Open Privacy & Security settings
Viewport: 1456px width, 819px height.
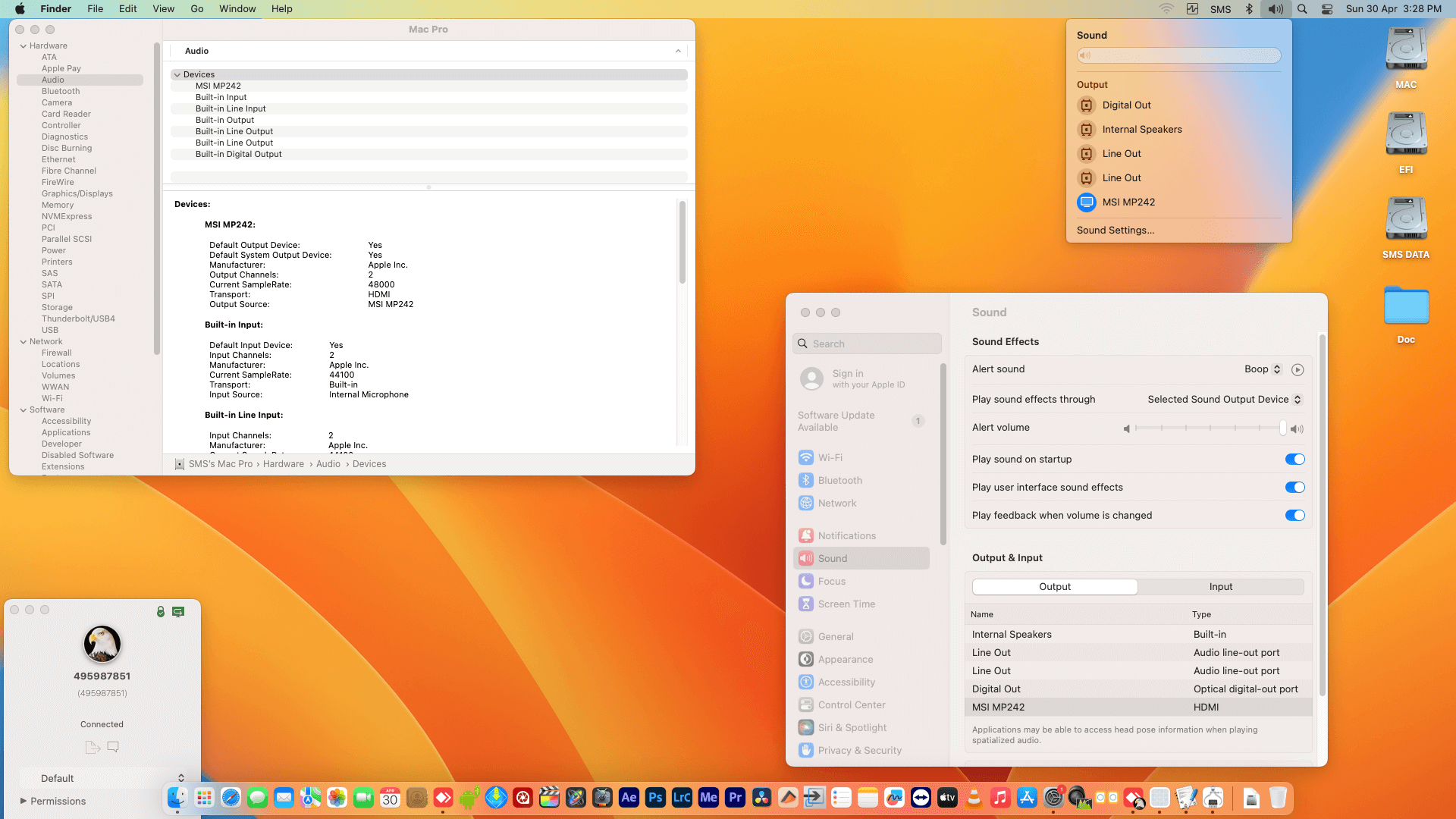click(861, 751)
